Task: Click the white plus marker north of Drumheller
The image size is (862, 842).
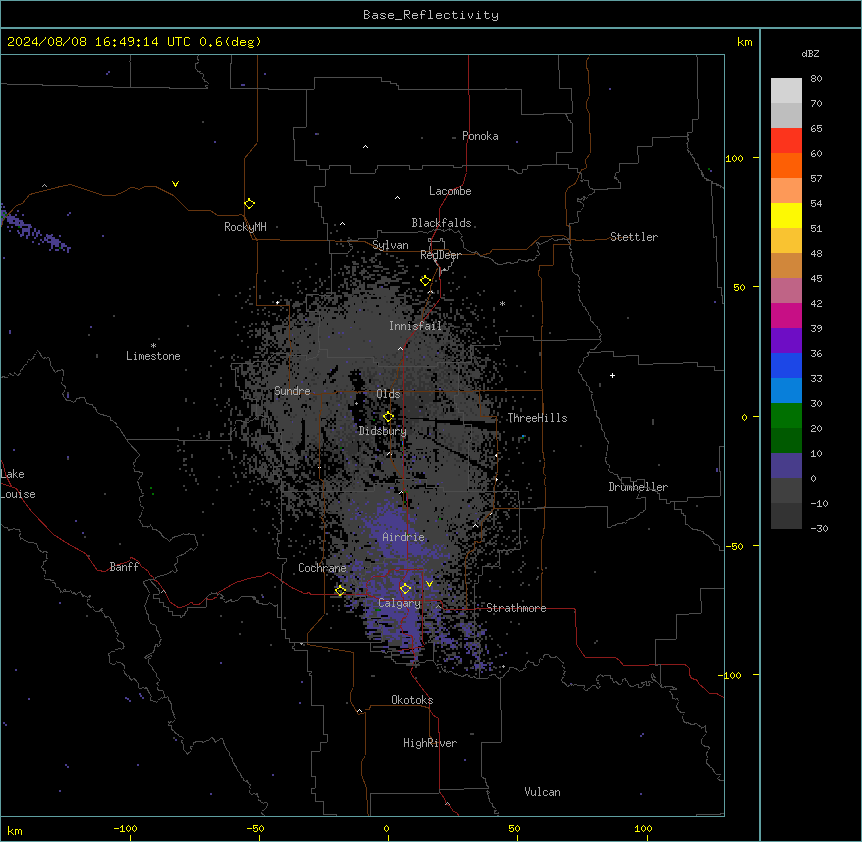Action: 612,375
